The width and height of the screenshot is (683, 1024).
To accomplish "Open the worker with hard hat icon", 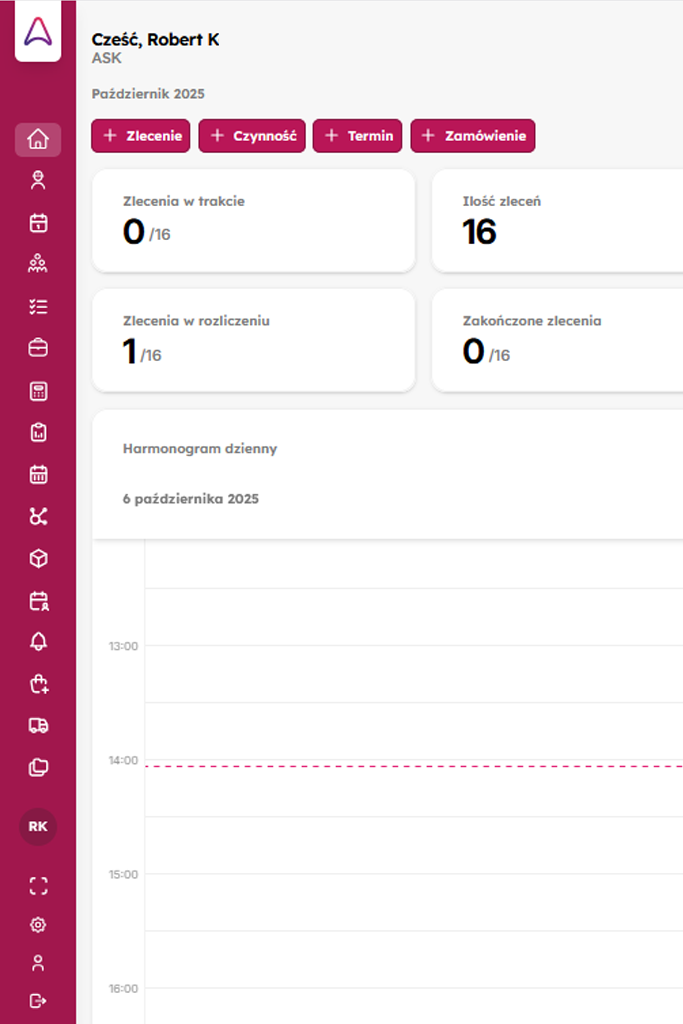I will 38,181.
